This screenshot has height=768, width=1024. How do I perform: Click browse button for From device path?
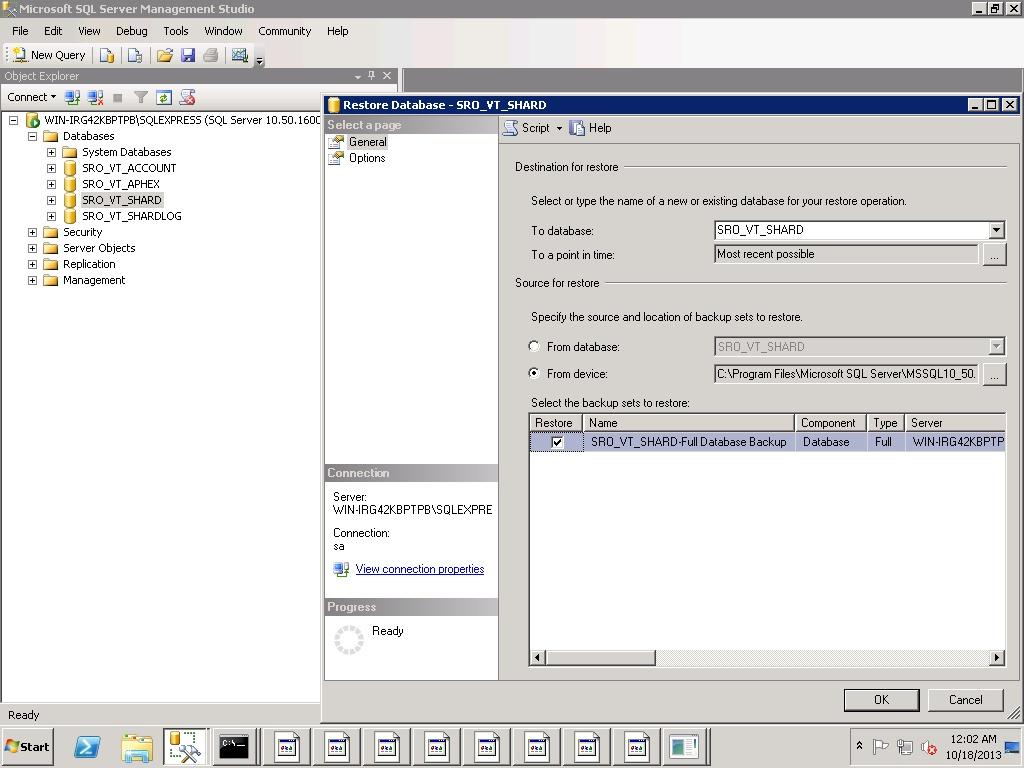994,374
